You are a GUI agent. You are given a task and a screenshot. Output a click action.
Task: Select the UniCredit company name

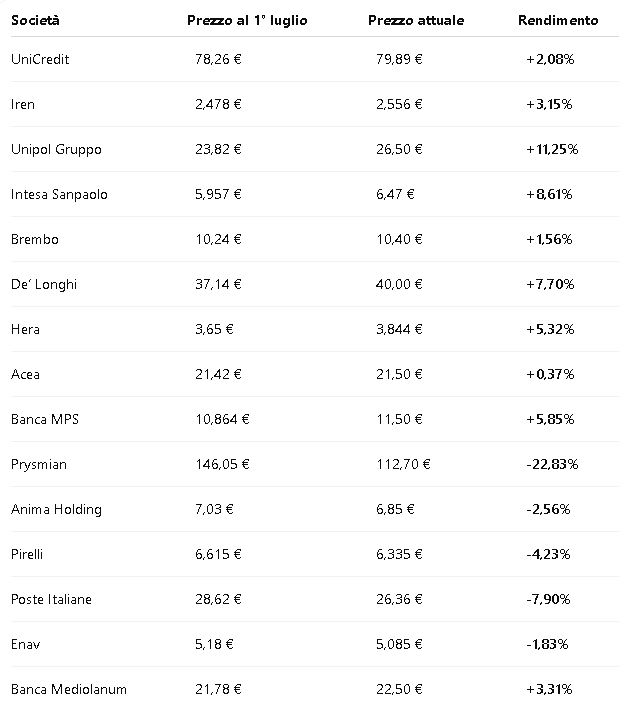pyautogui.click(x=40, y=59)
